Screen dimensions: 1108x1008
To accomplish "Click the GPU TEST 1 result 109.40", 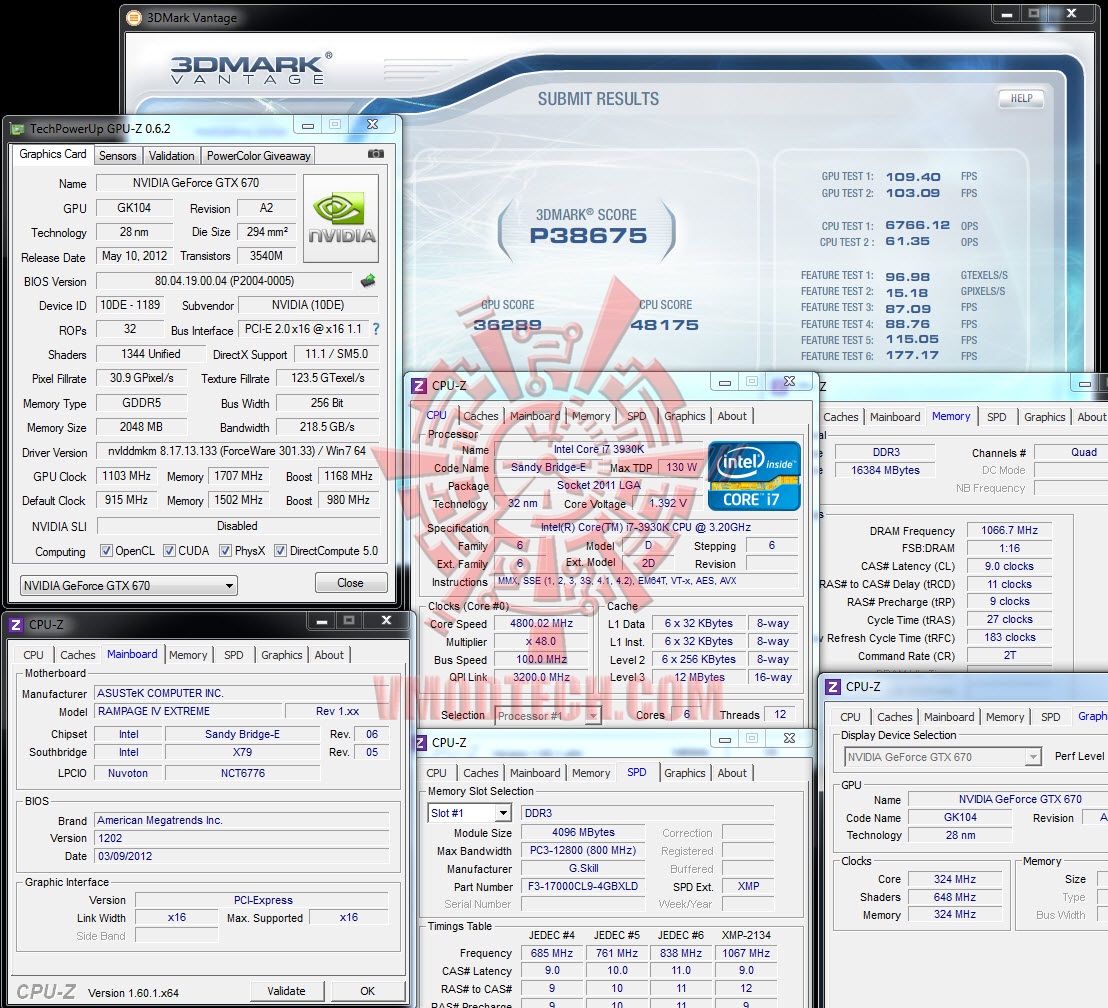I will click(913, 177).
